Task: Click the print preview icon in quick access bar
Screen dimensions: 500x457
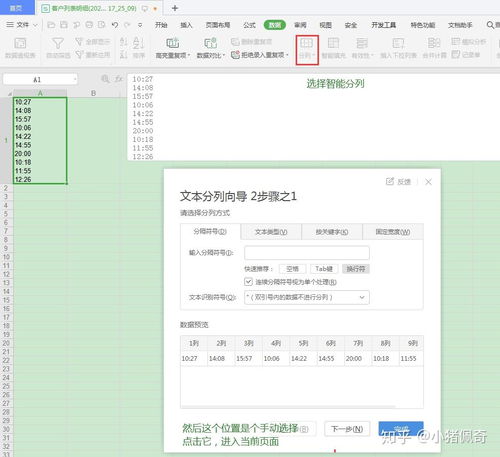Action: pyautogui.click(x=102, y=25)
